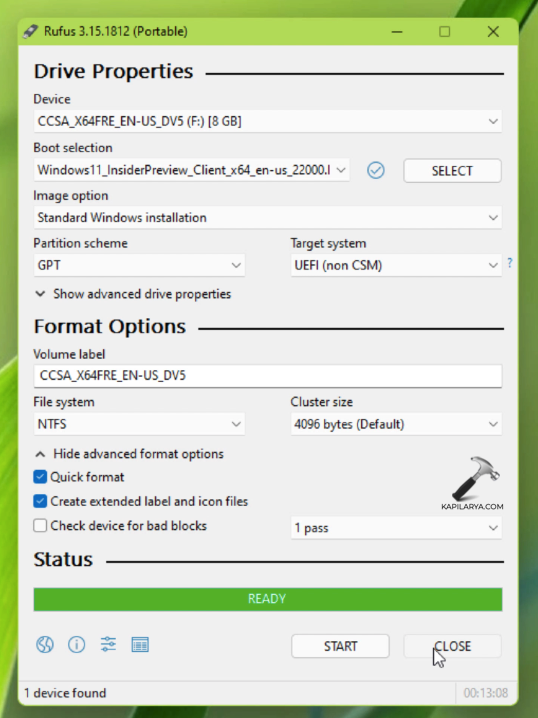Click the Rufus USB icon in title bar
The height and width of the screenshot is (718, 538).
click(x=31, y=32)
